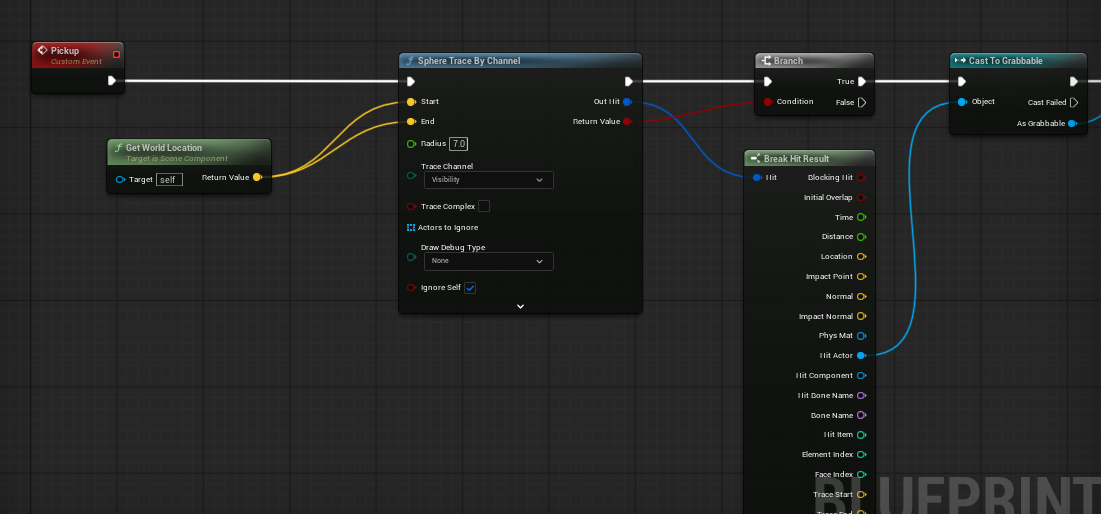Click the Normal output pin

click(862, 296)
